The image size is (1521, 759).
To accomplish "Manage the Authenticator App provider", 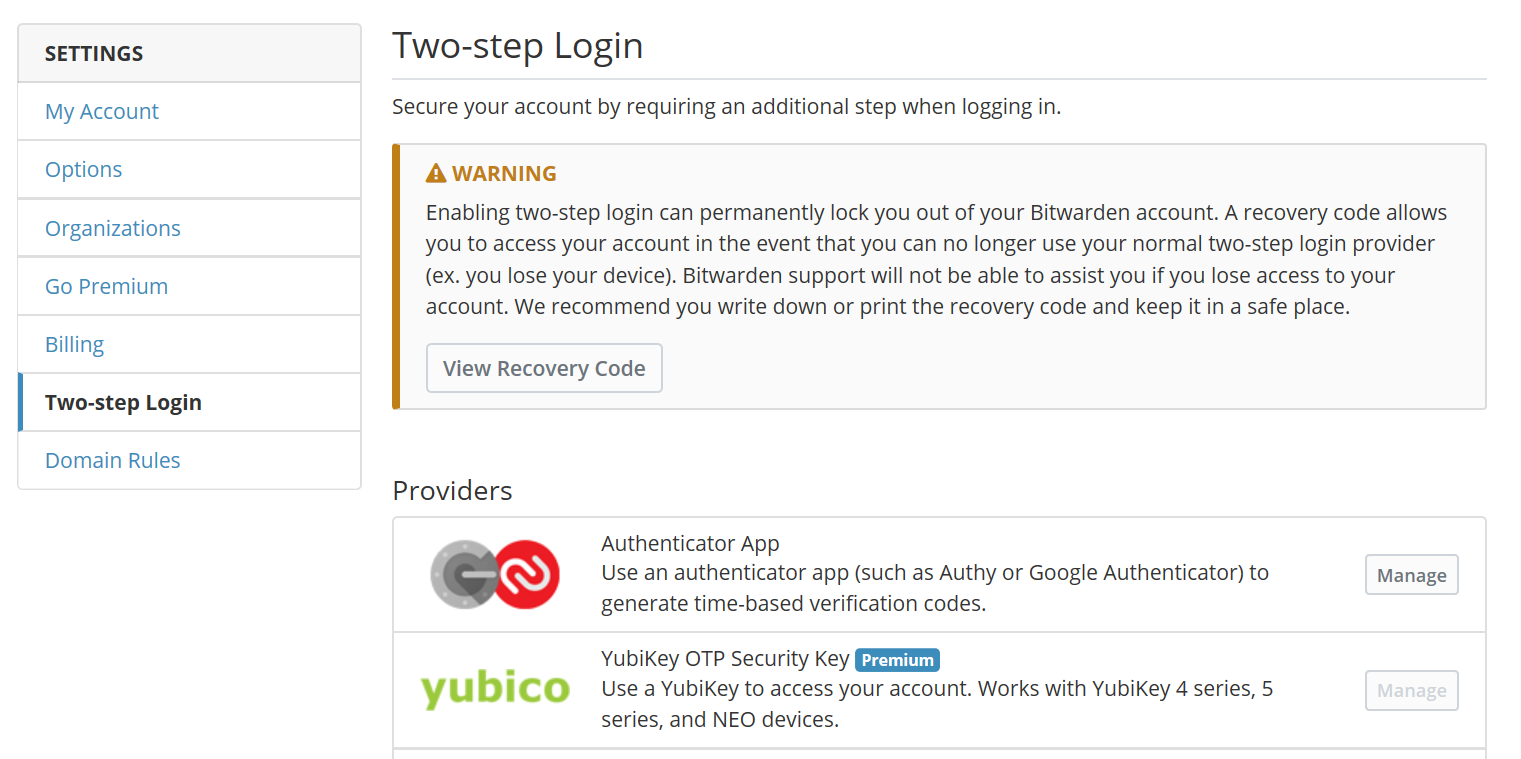I will pyautogui.click(x=1411, y=575).
